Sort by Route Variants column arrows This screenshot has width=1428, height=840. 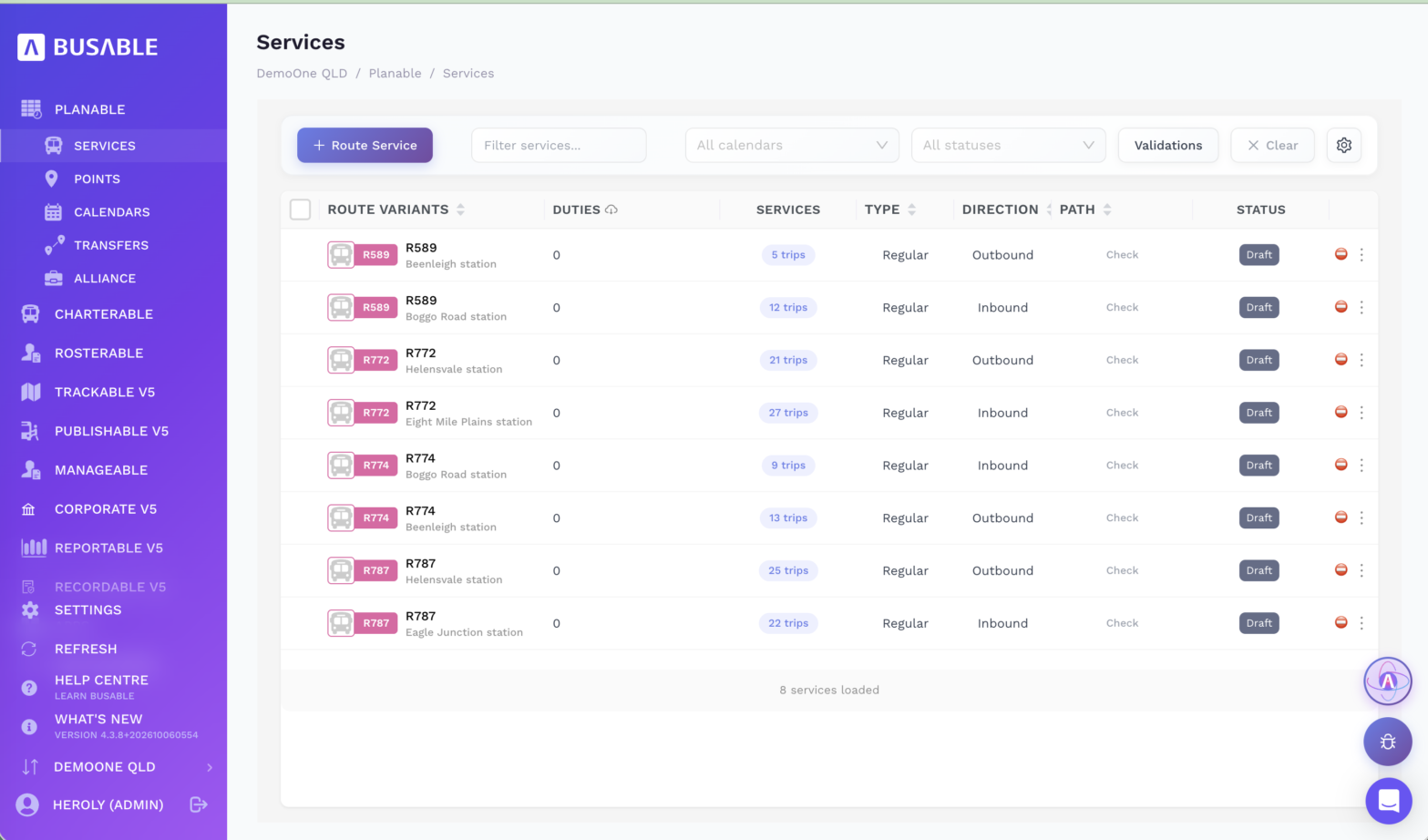coord(460,210)
